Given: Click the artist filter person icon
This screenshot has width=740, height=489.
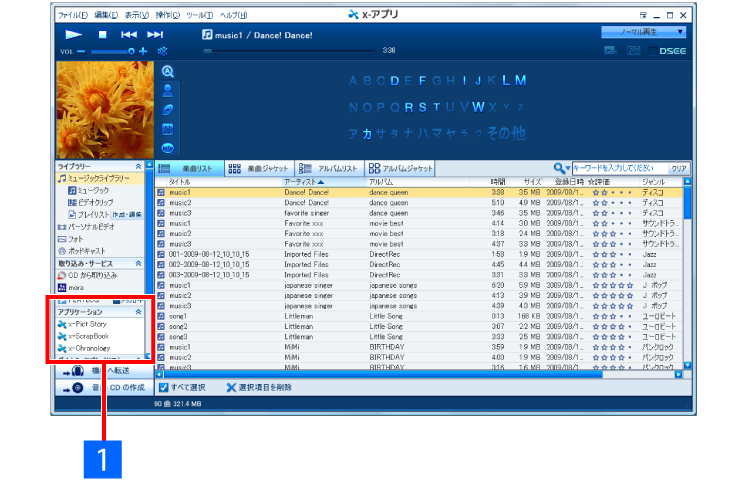Looking at the screenshot, I should pyautogui.click(x=168, y=90).
